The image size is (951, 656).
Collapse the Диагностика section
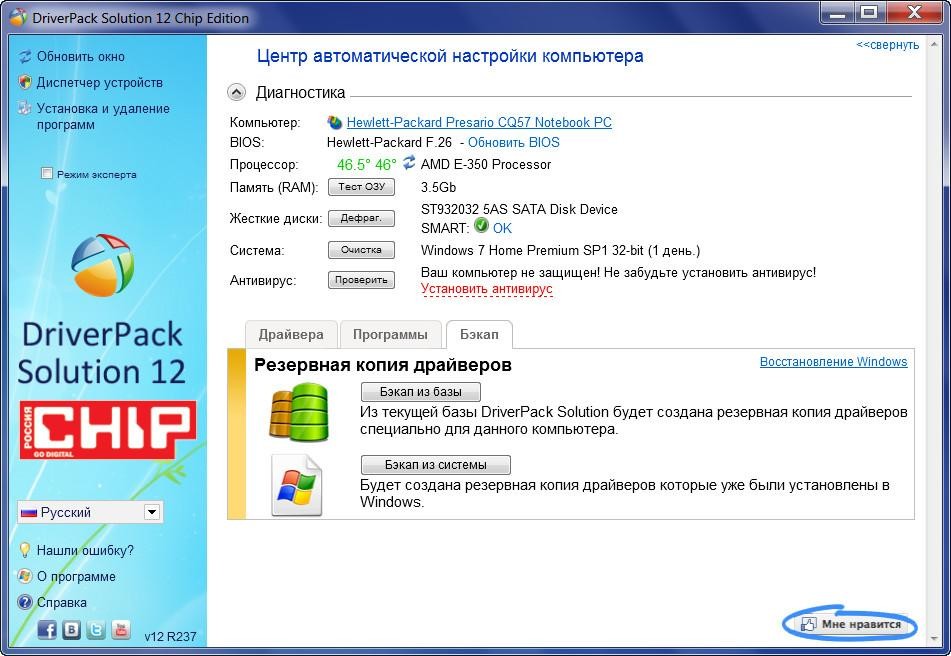click(x=236, y=93)
